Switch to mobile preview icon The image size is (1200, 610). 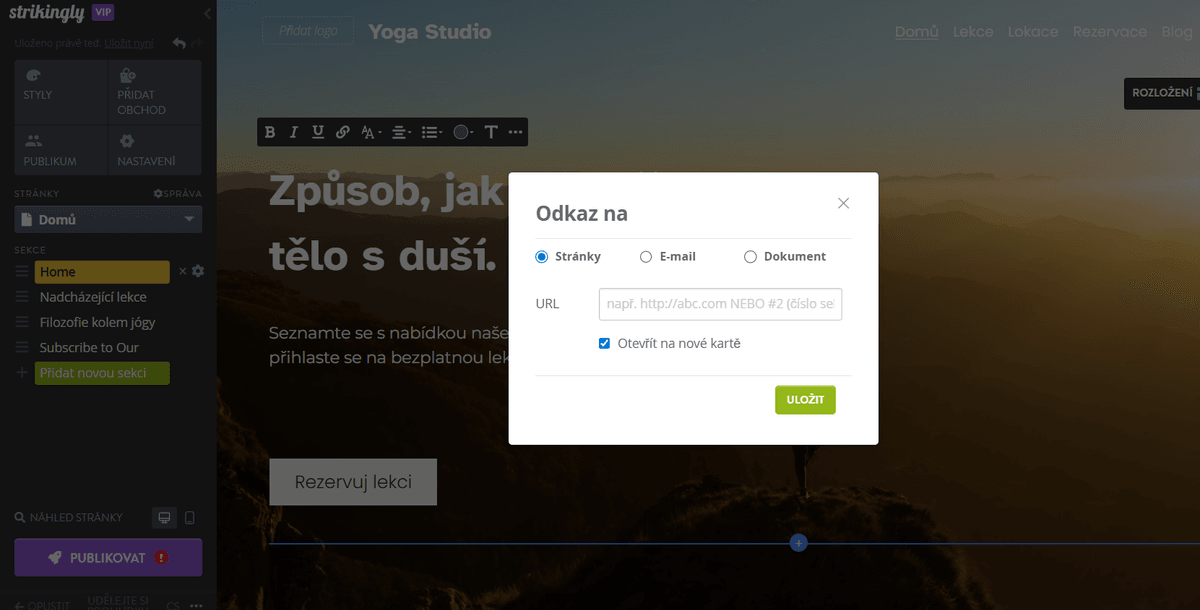click(x=190, y=518)
